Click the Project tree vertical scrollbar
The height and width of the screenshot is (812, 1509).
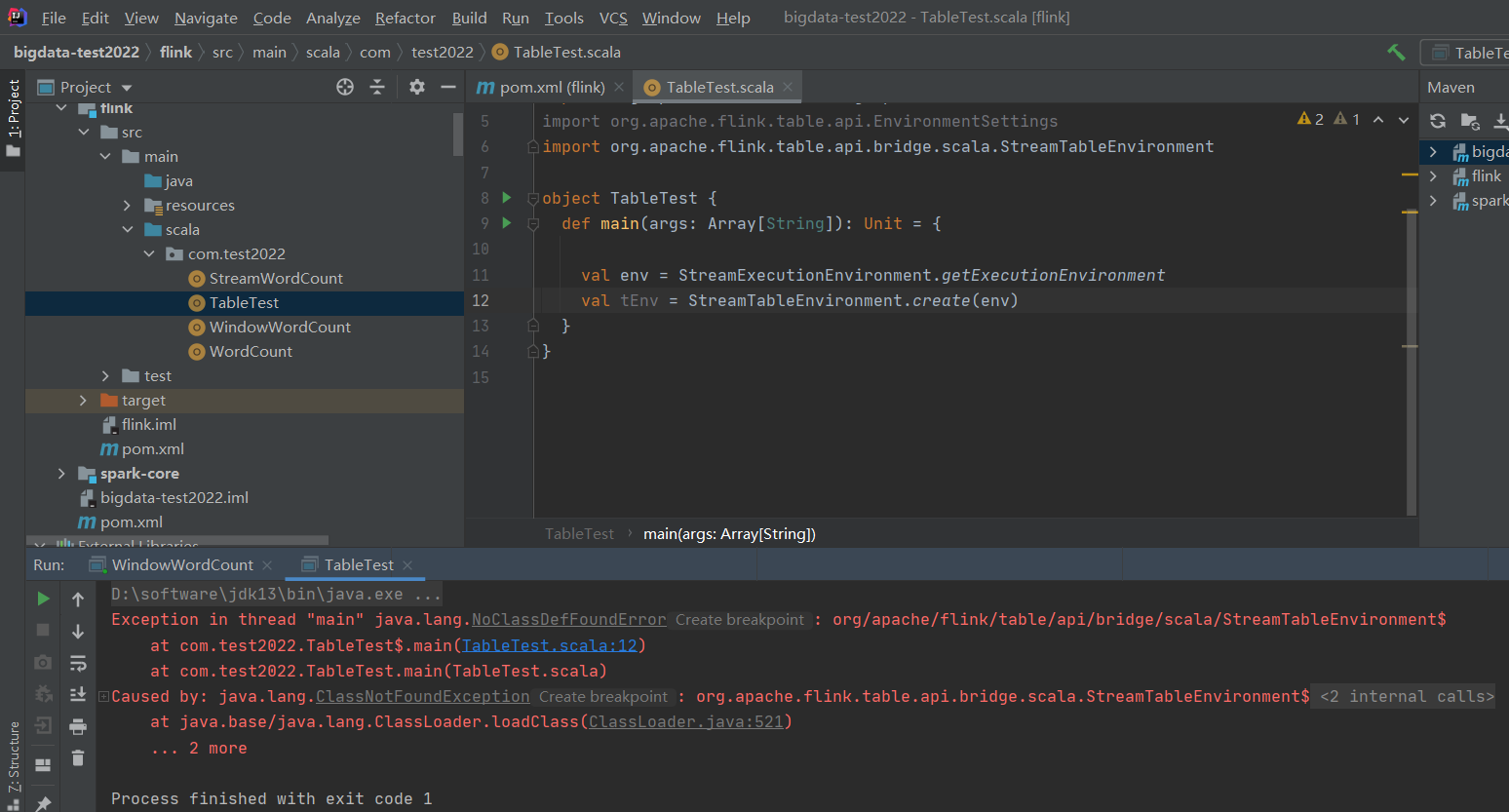(458, 135)
